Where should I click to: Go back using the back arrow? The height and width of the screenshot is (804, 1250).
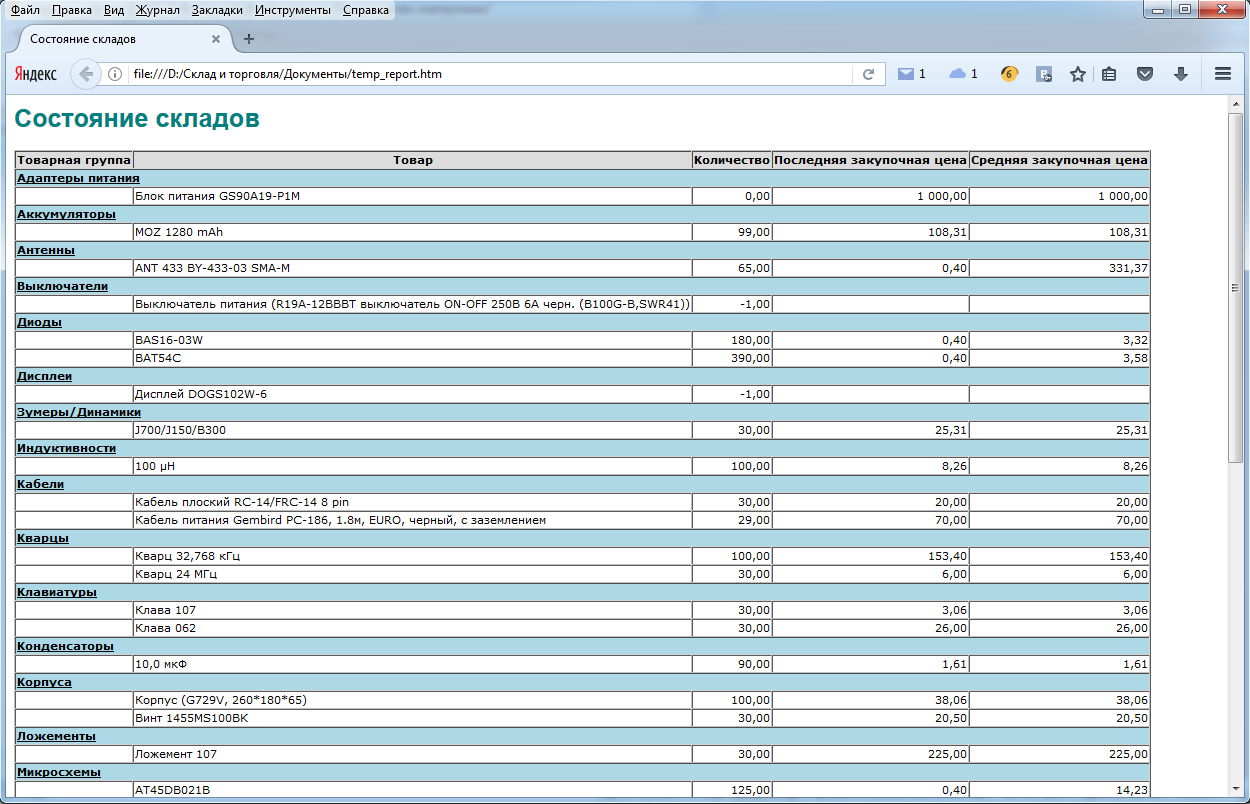click(x=86, y=74)
